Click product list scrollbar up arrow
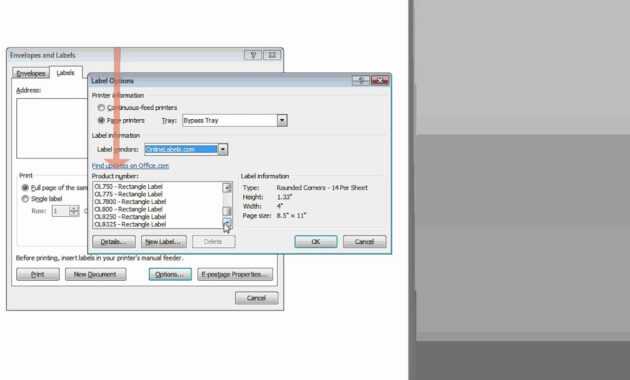Viewport: 630px width, 380px height. click(227, 187)
